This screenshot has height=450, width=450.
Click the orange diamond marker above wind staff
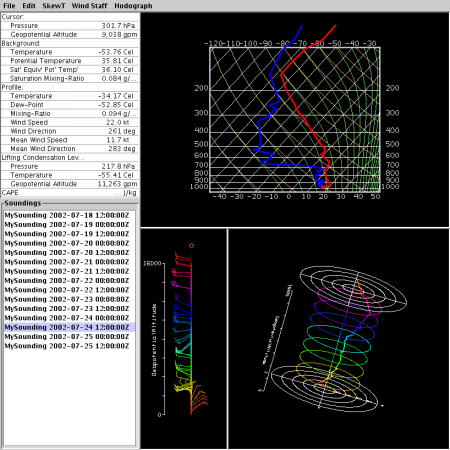191,246
